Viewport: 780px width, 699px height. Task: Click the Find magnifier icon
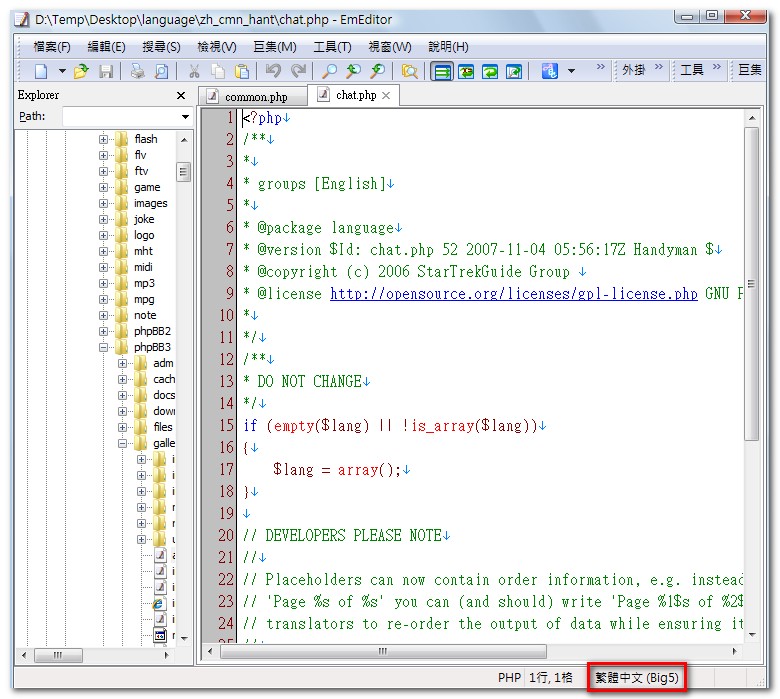click(x=329, y=71)
